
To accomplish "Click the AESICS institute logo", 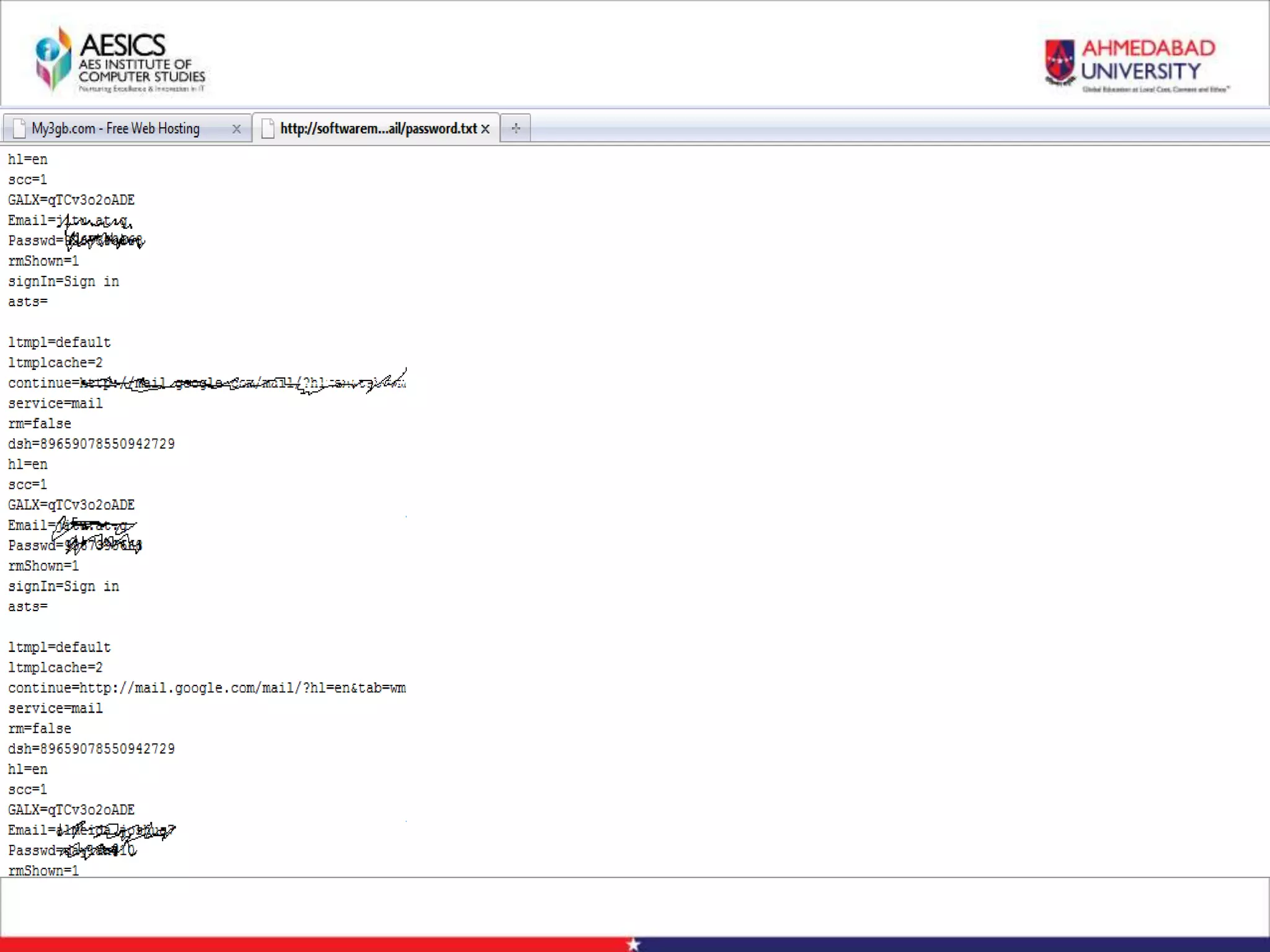I will [53, 59].
